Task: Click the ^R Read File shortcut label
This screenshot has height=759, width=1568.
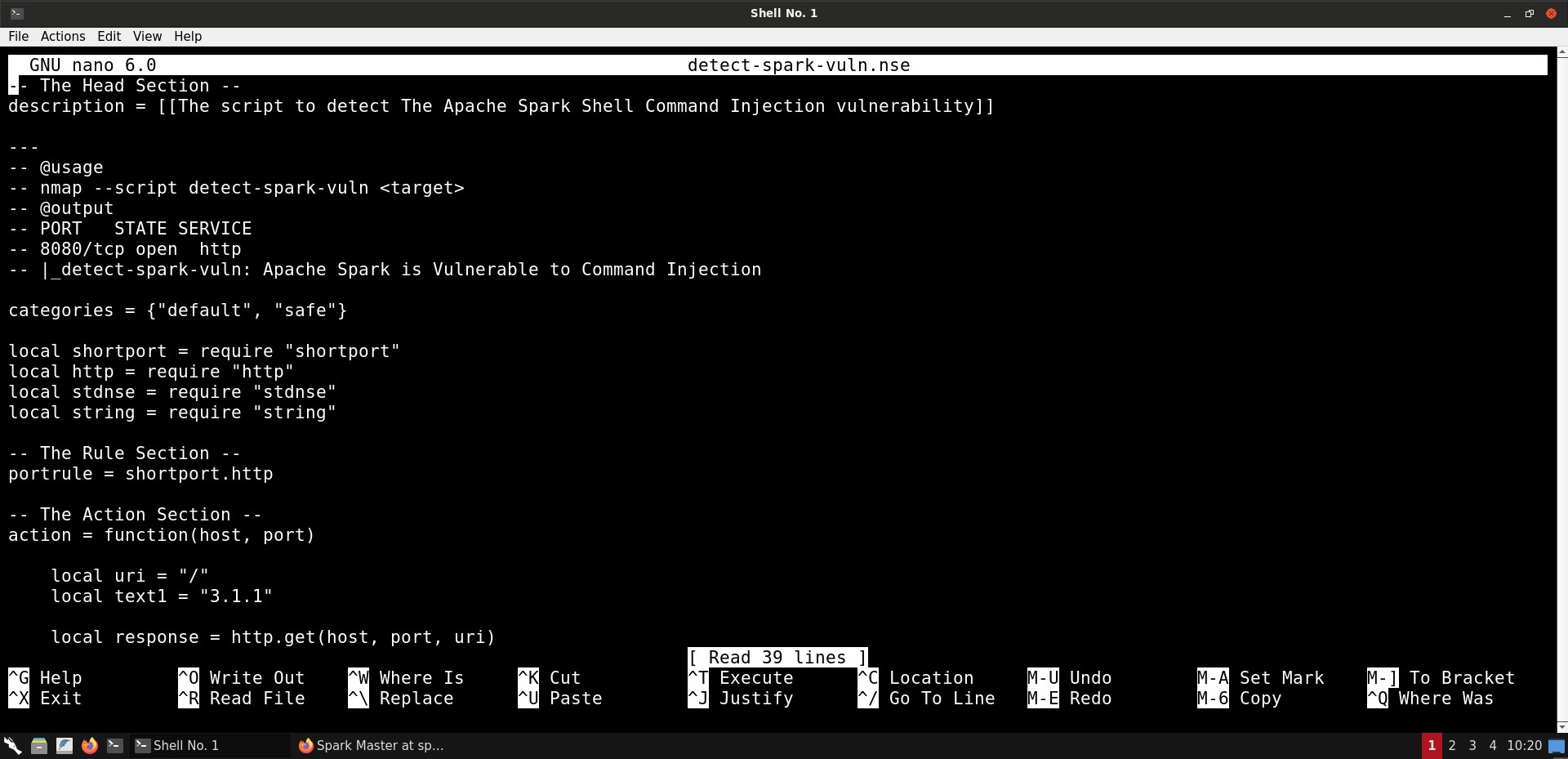Action: pyautogui.click(x=242, y=699)
